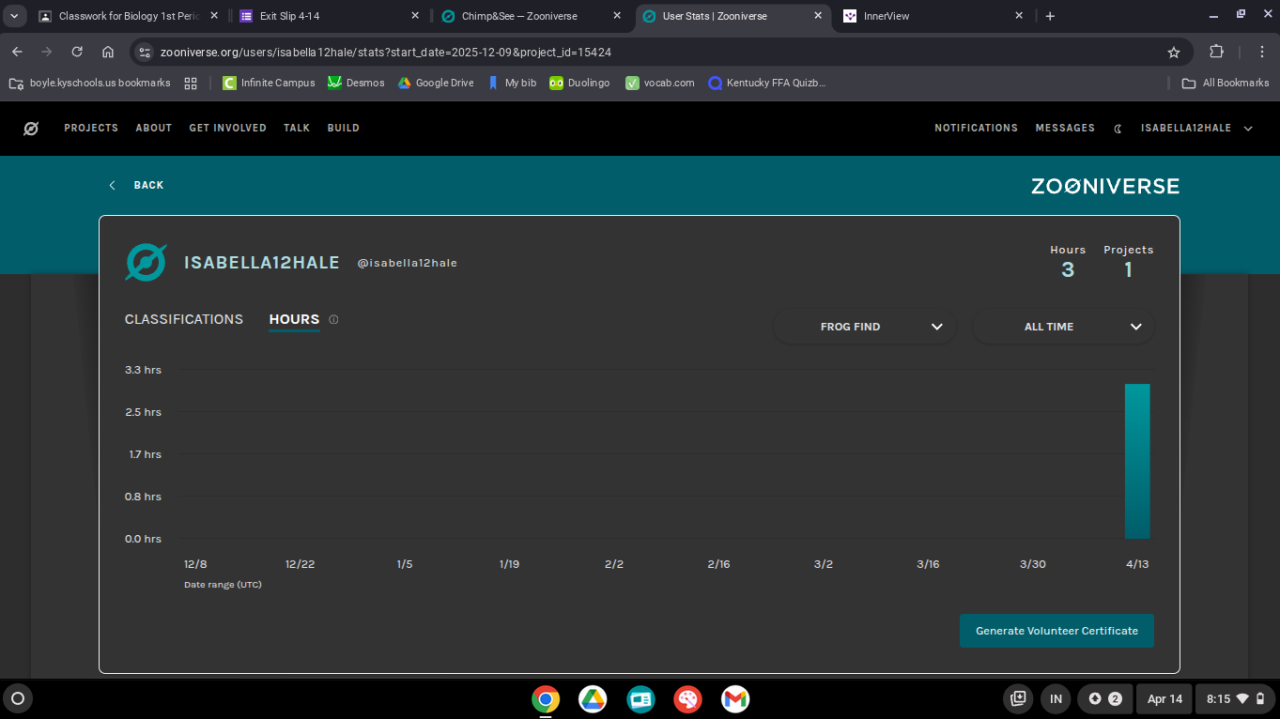Open Desmos bookmark
Image resolution: width=1280 pixels, height=719 pixels.
pos(356,83)
